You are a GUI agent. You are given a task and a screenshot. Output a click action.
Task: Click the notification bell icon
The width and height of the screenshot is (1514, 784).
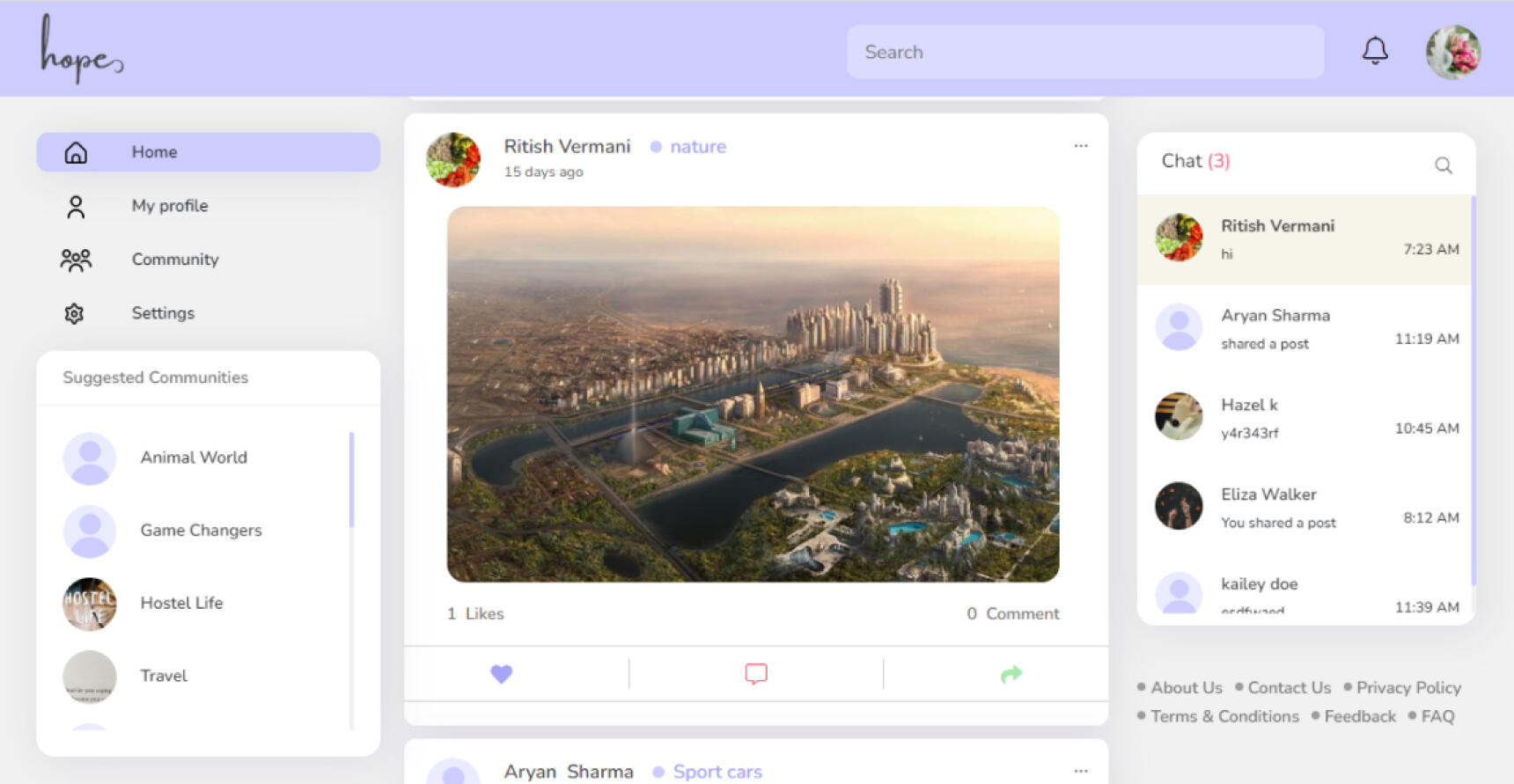pos(1374,51)
